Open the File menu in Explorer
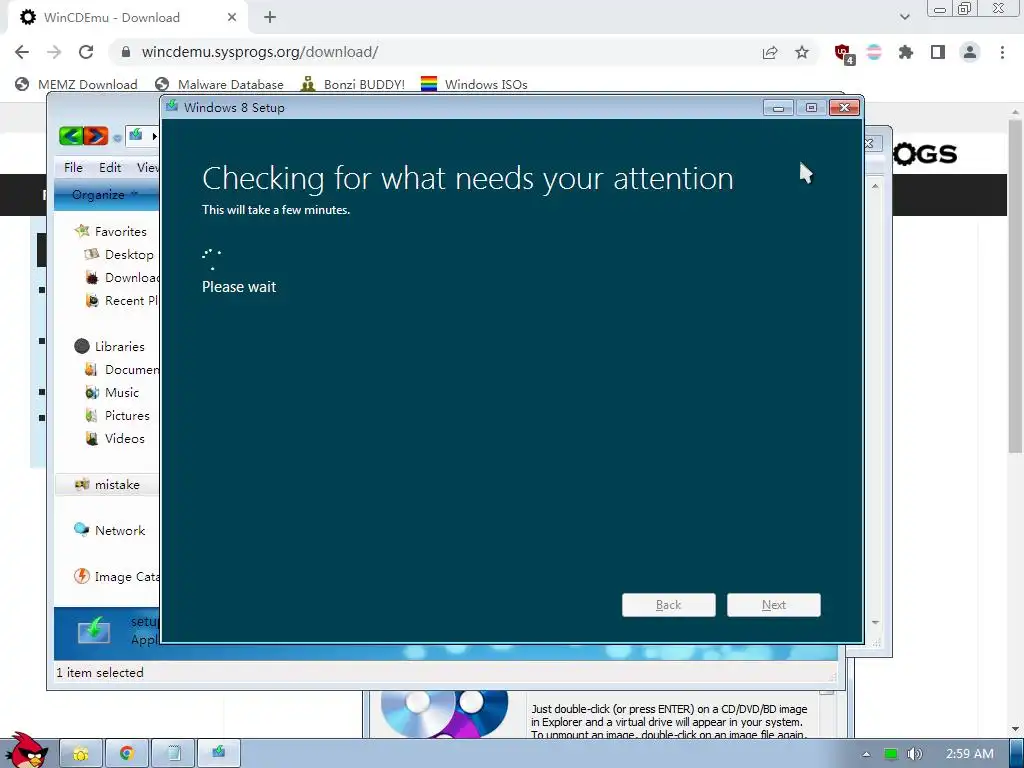Screen dimensions: 1024x768 pyautogui.click(x=73, y=167)
